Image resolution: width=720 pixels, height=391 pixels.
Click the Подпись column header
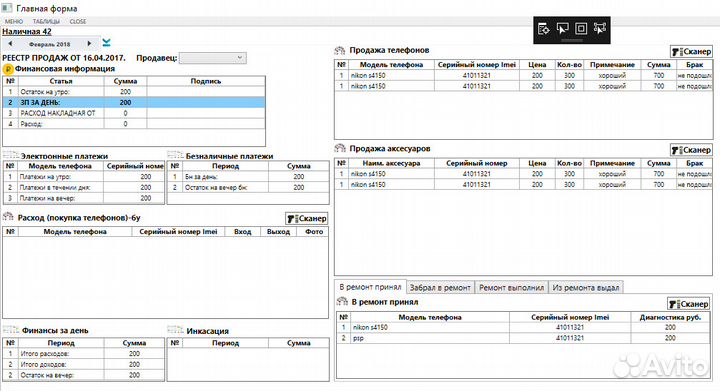coord(206,81)
